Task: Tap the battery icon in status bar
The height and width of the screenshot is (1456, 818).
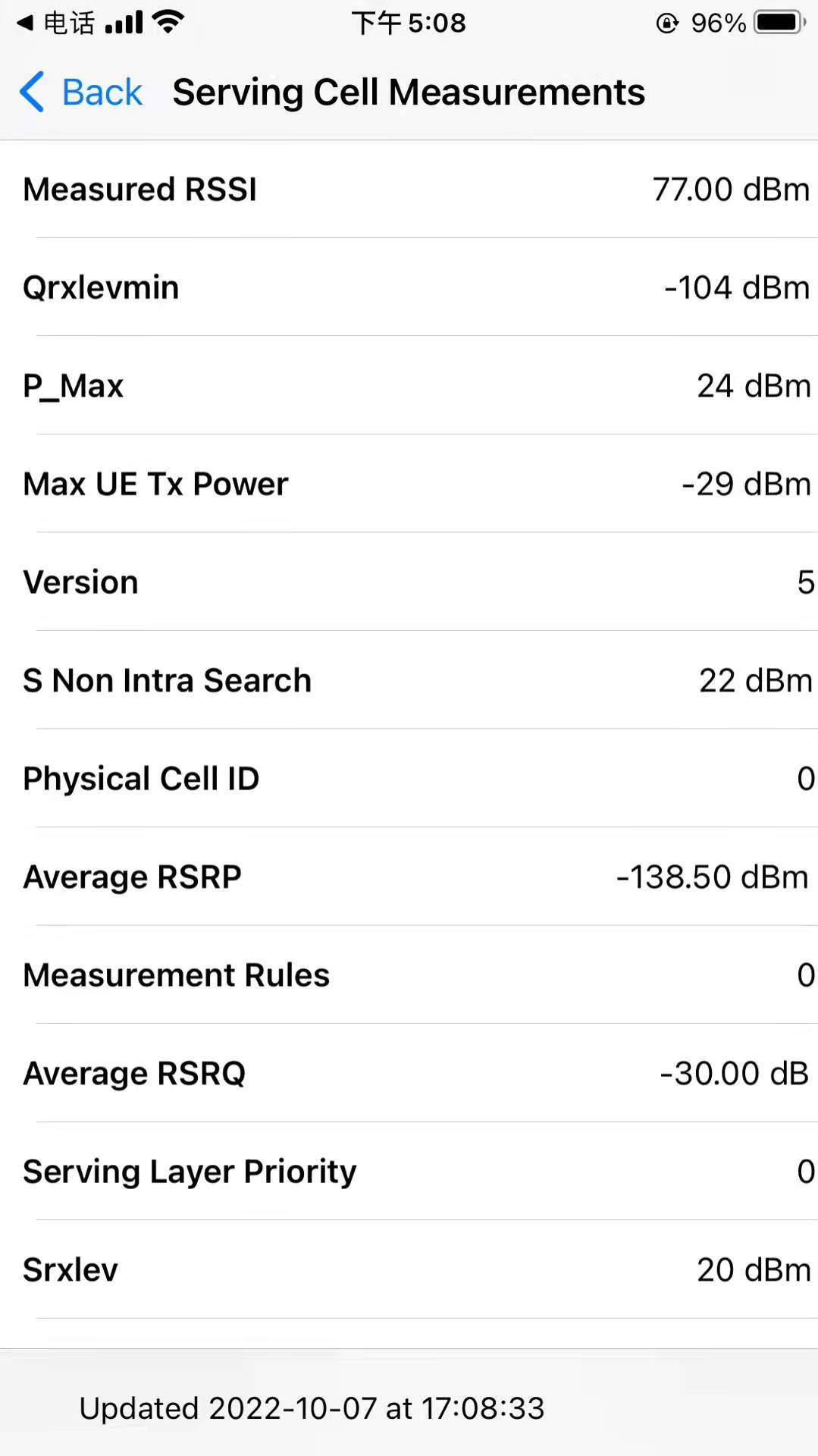Action: 779,23
